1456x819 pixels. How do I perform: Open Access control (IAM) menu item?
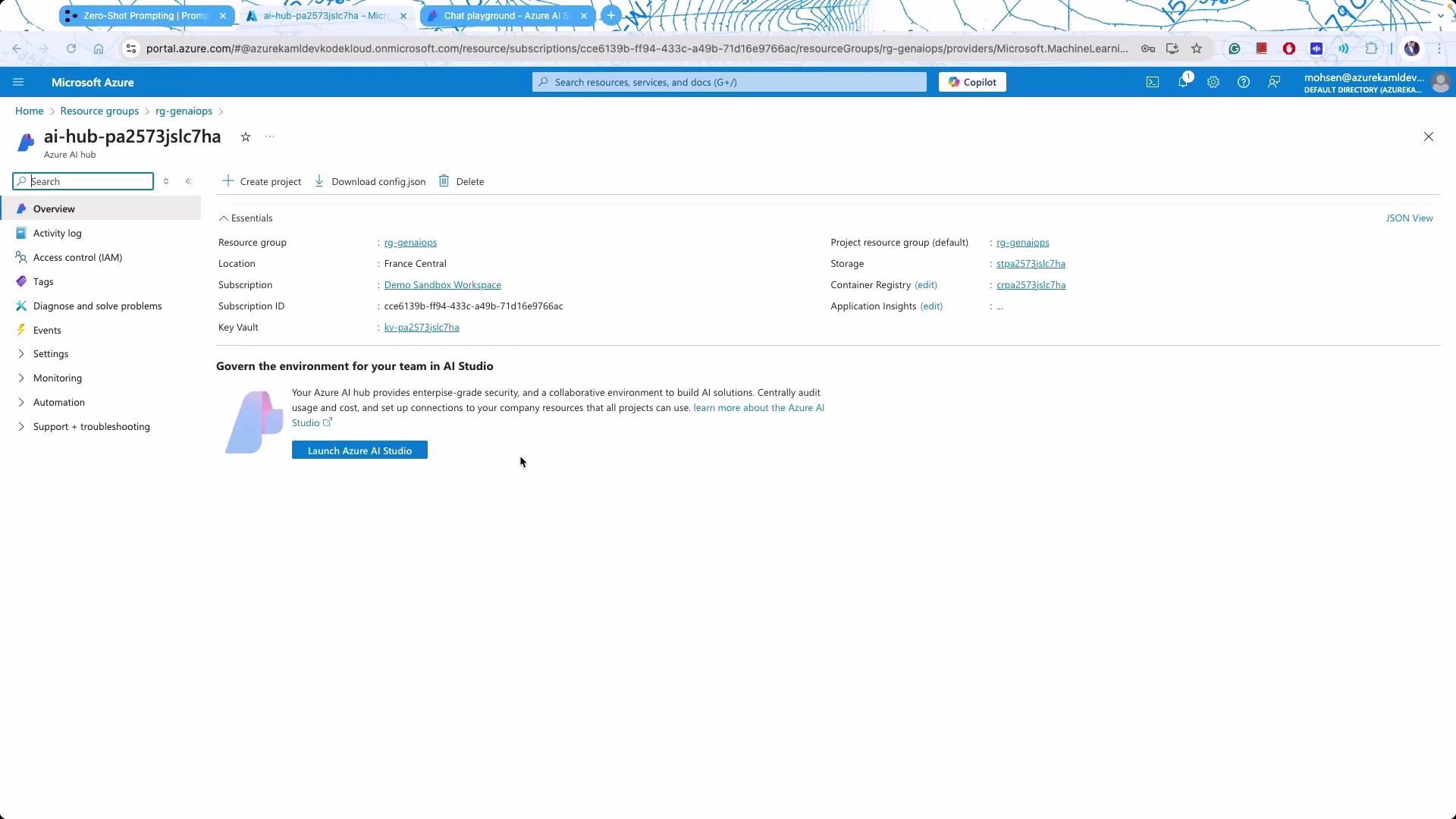(77, 258)
